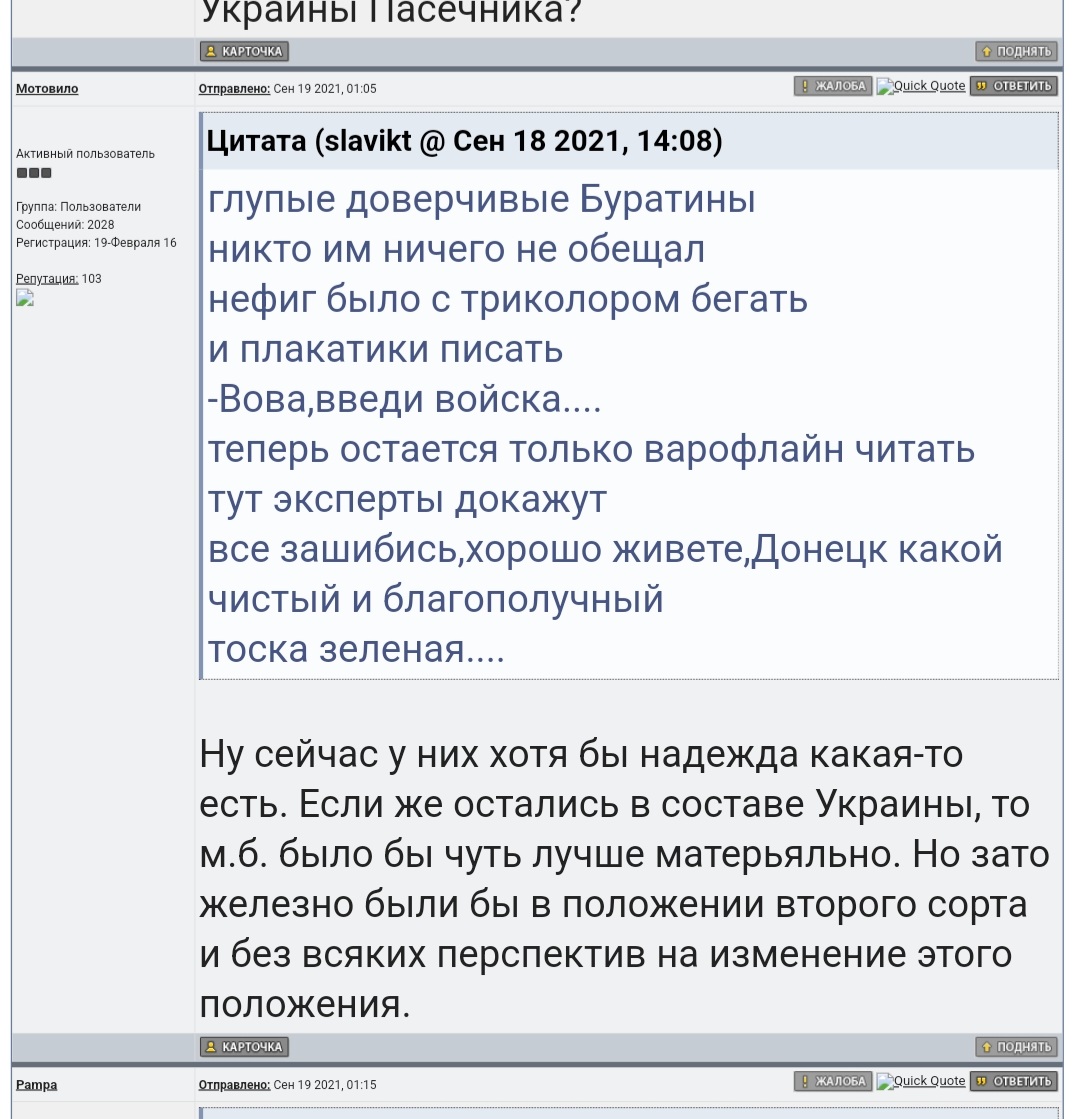
Task: Reply to Мотовило's post with ОТВЕТИТЬ
Action: click(x=1013, y=86)
